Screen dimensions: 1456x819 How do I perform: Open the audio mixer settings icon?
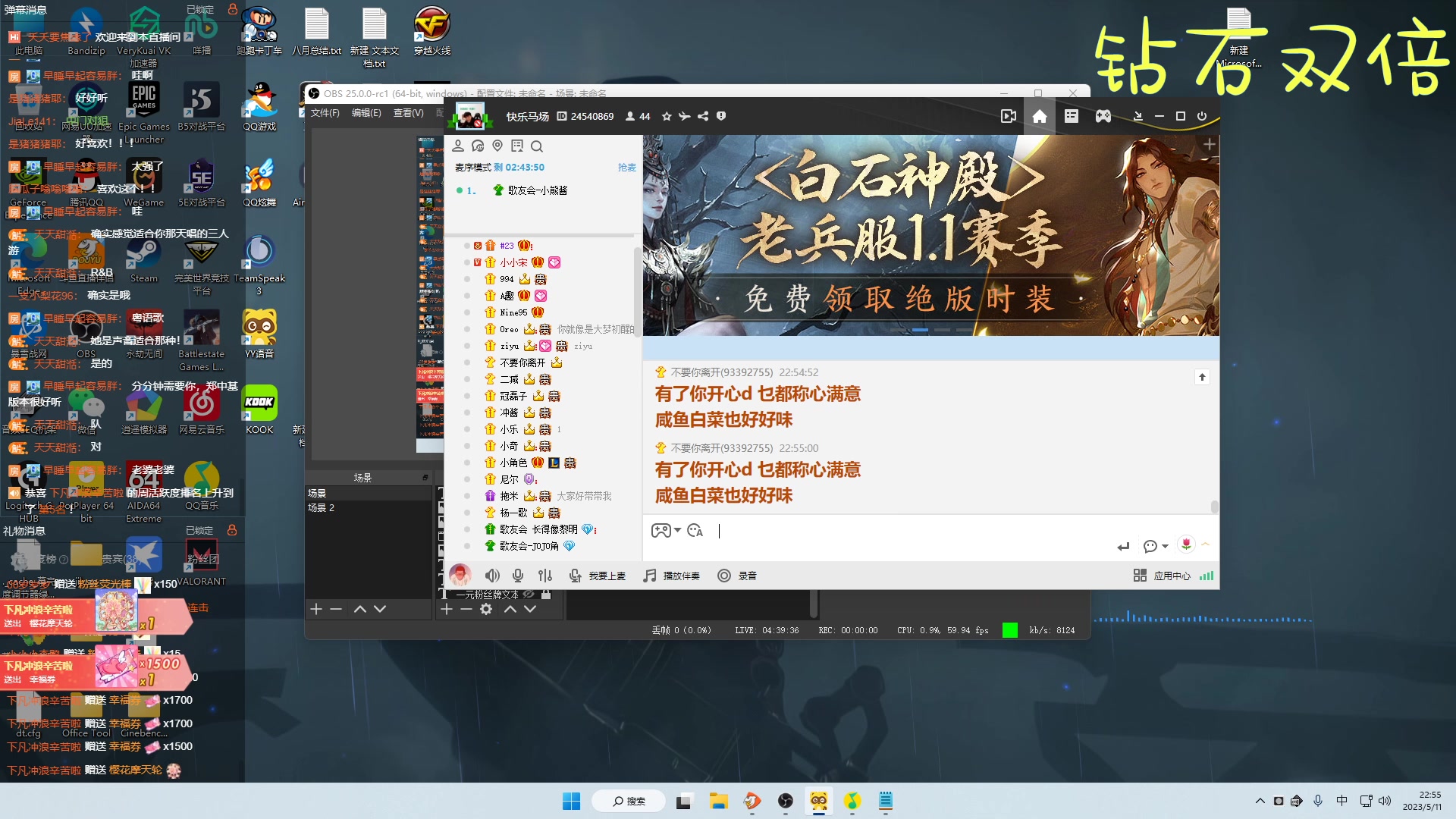point(545,576)
